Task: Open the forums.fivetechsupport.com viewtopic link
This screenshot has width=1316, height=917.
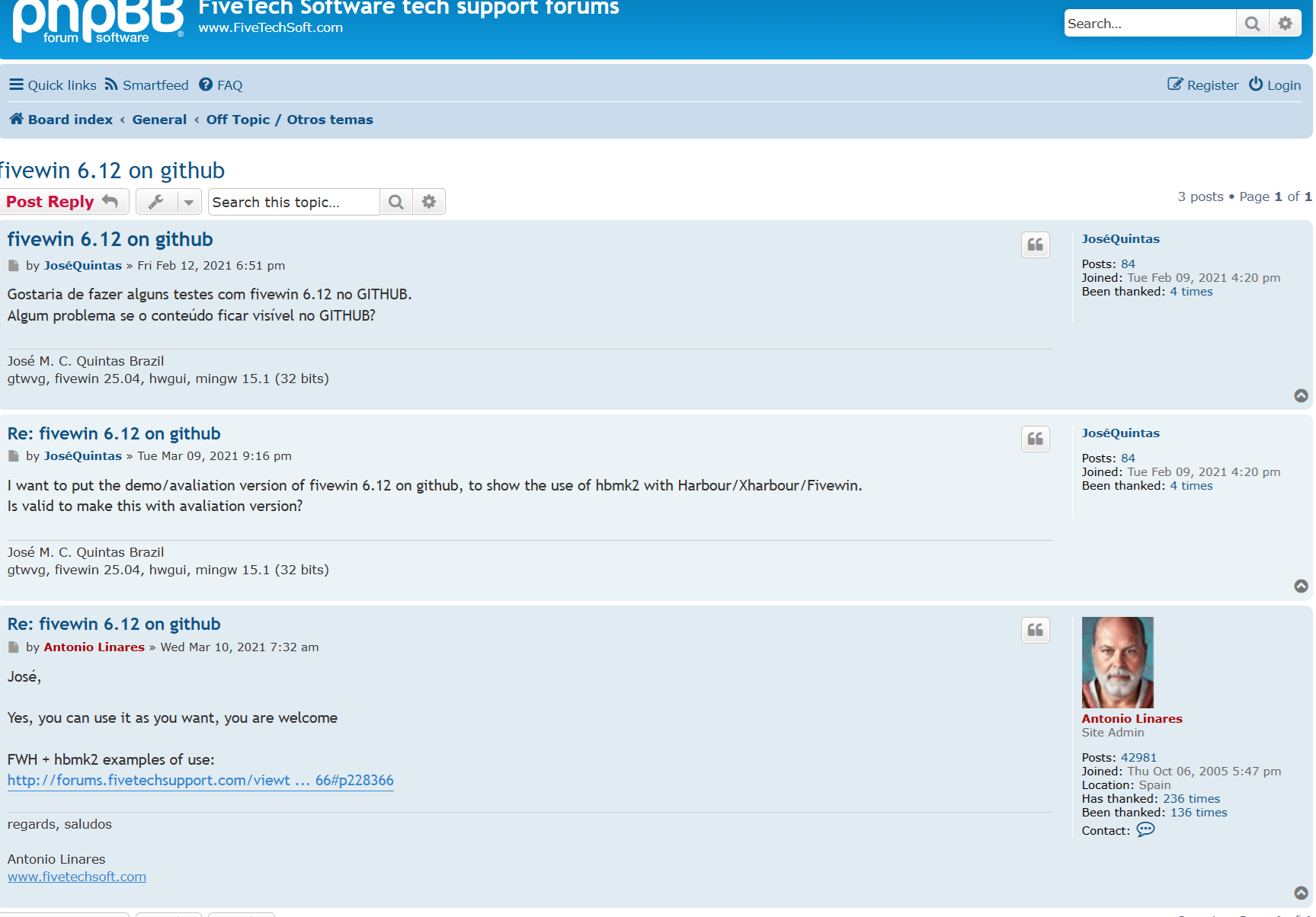Action: 200,781
